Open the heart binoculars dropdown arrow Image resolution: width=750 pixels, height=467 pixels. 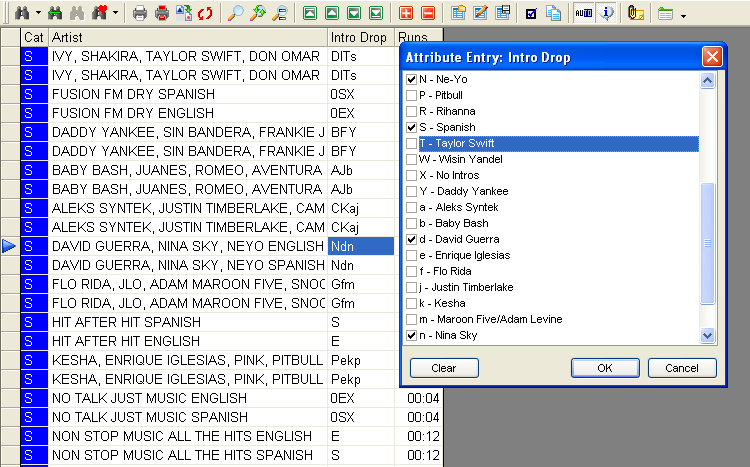coord(115,13)
